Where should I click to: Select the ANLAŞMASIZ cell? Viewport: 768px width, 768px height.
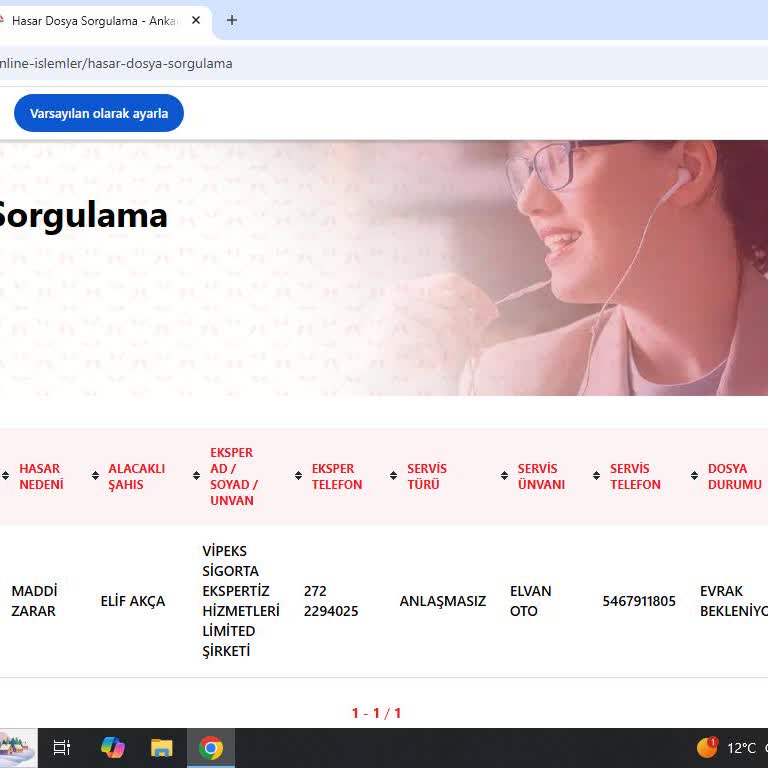[443, 601]
